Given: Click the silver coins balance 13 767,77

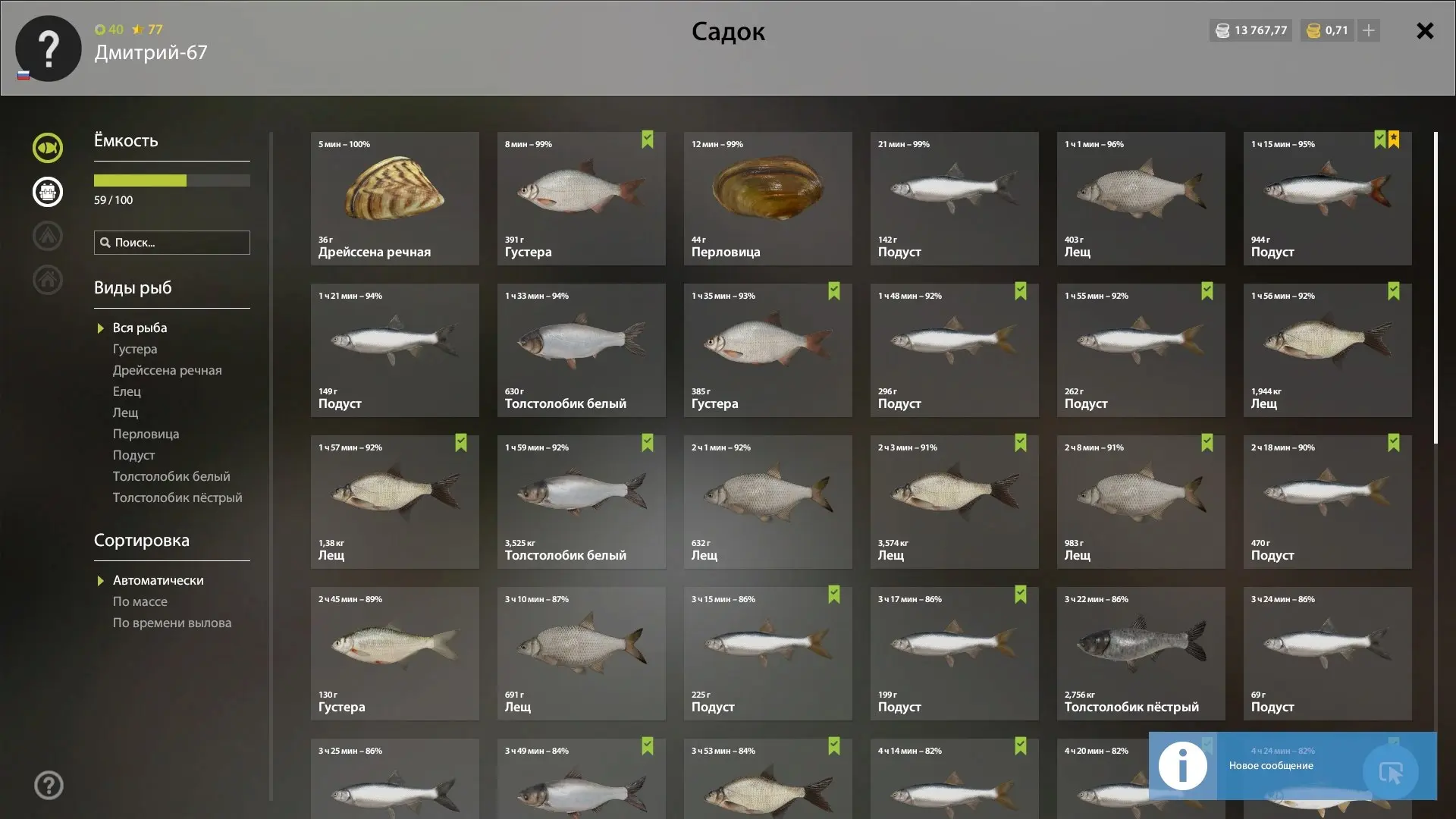Looking at the screenshot, I should [1250, 30].
